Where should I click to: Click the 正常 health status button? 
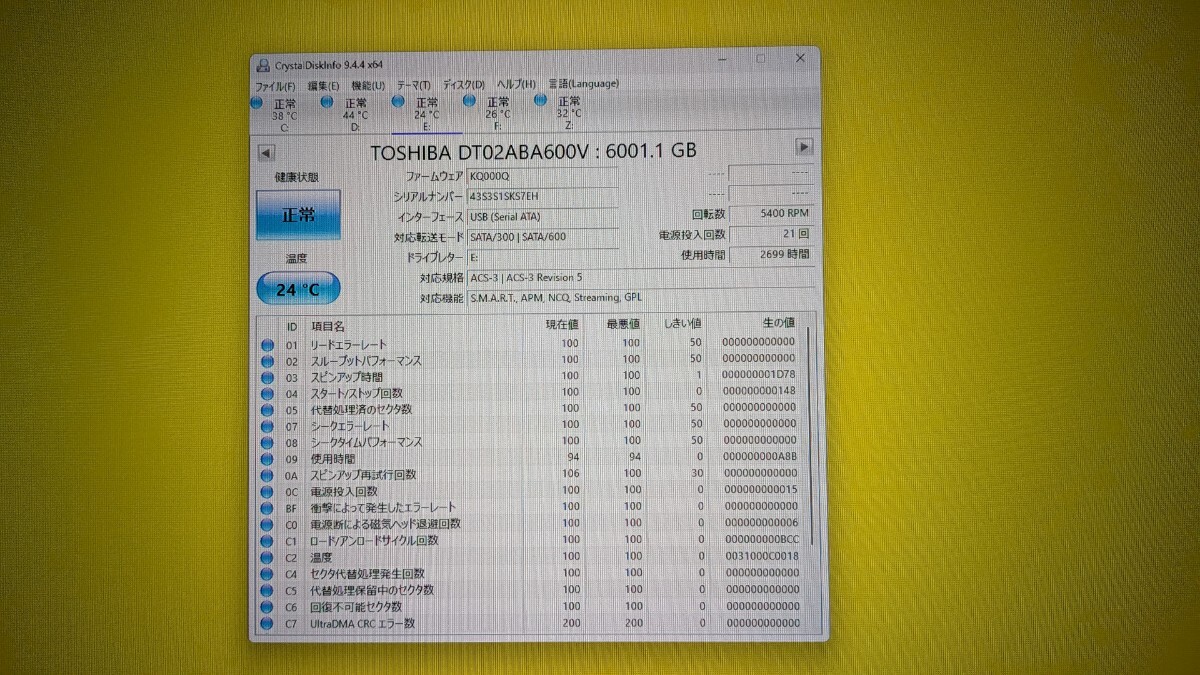[298, 215]
